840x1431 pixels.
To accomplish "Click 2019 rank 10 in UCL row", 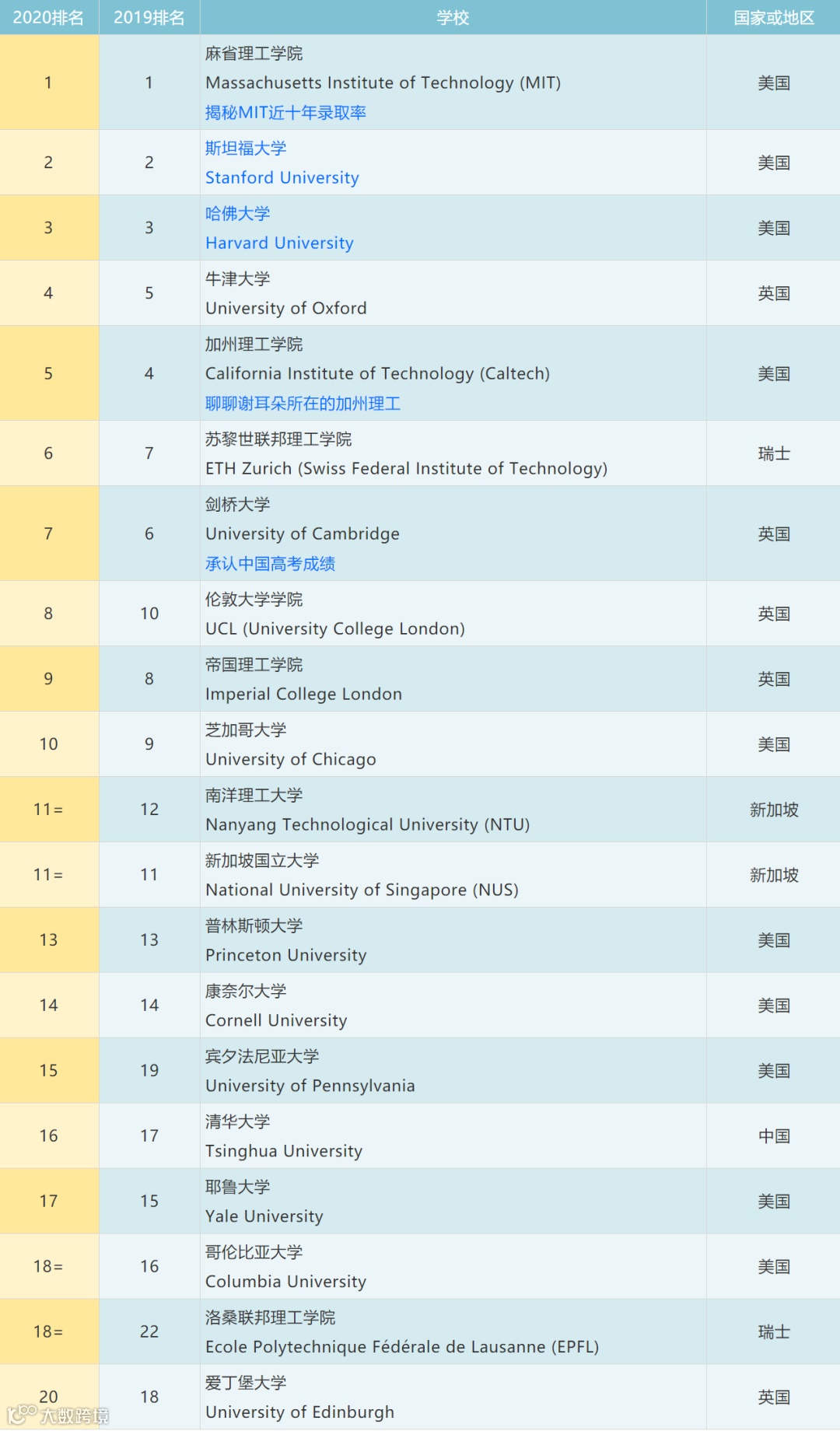I will click(x=149, y=614).
